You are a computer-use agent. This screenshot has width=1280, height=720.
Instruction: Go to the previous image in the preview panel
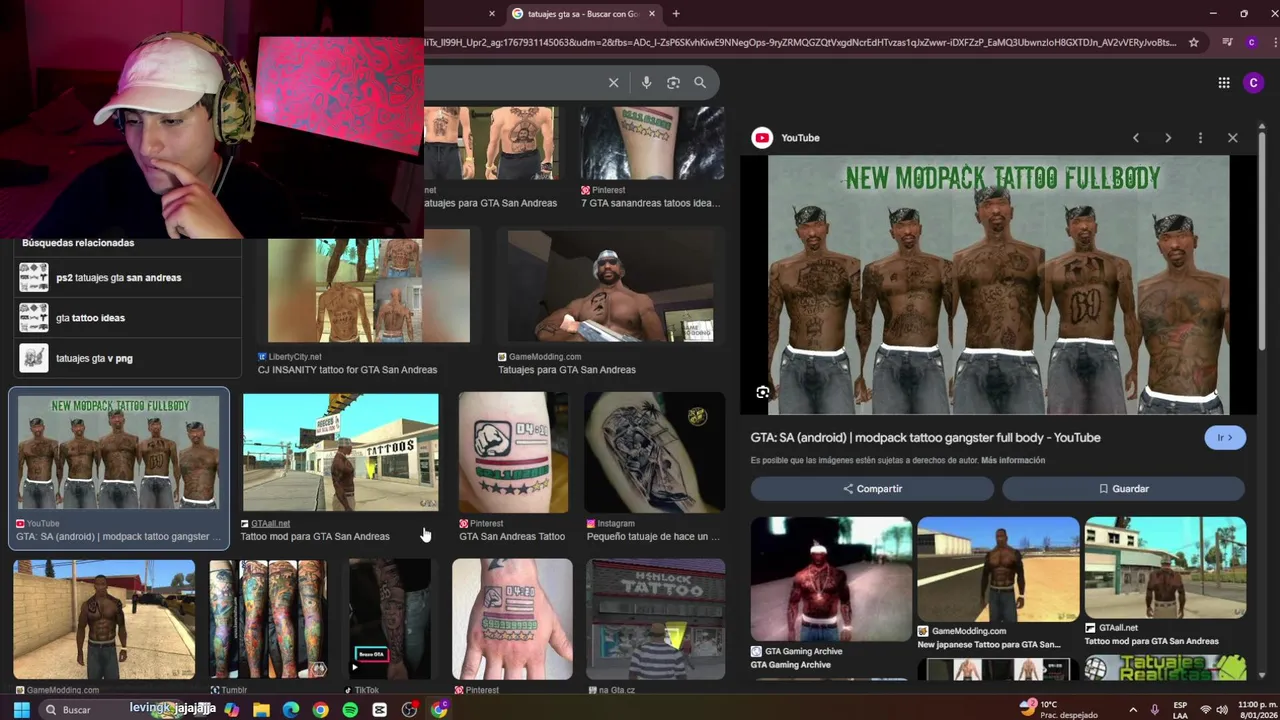point(1136,138)
